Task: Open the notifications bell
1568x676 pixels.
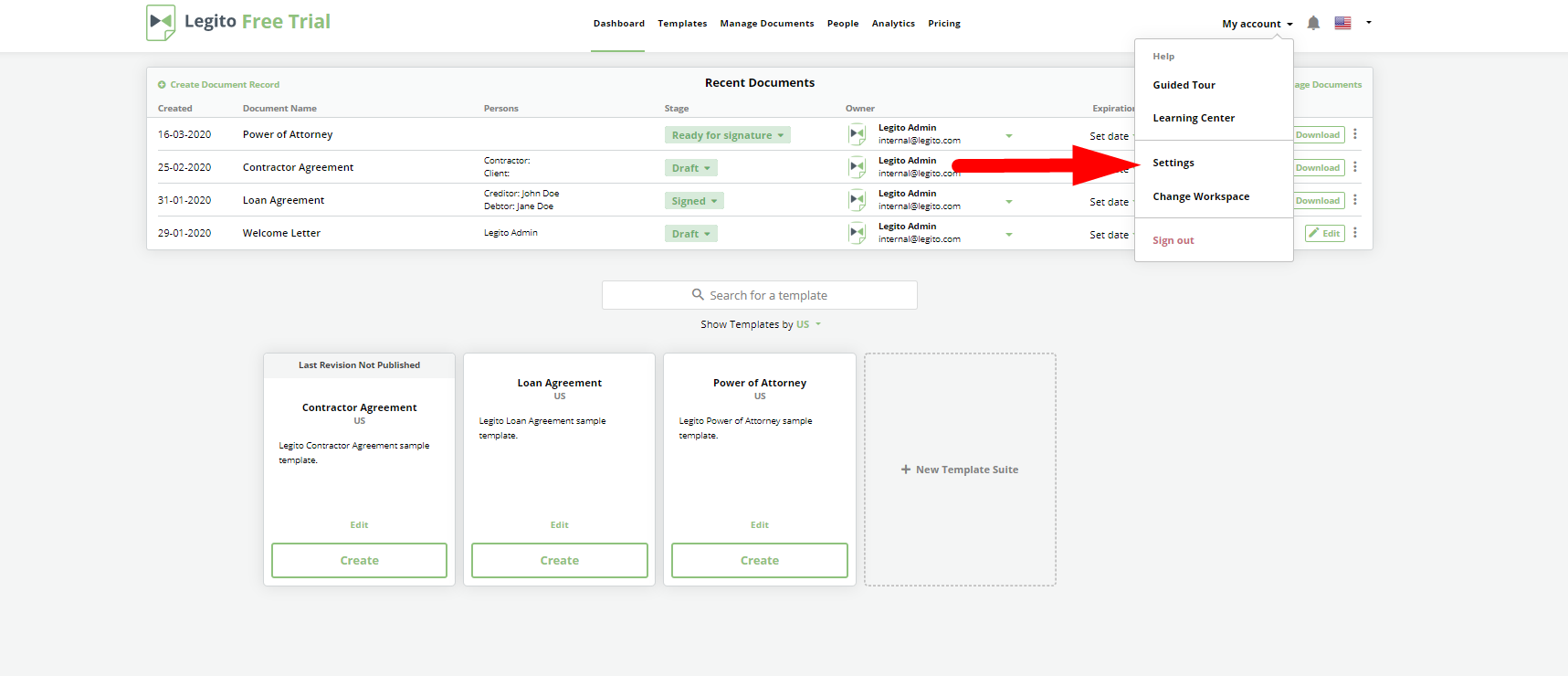Action: tap(1313, 23)
